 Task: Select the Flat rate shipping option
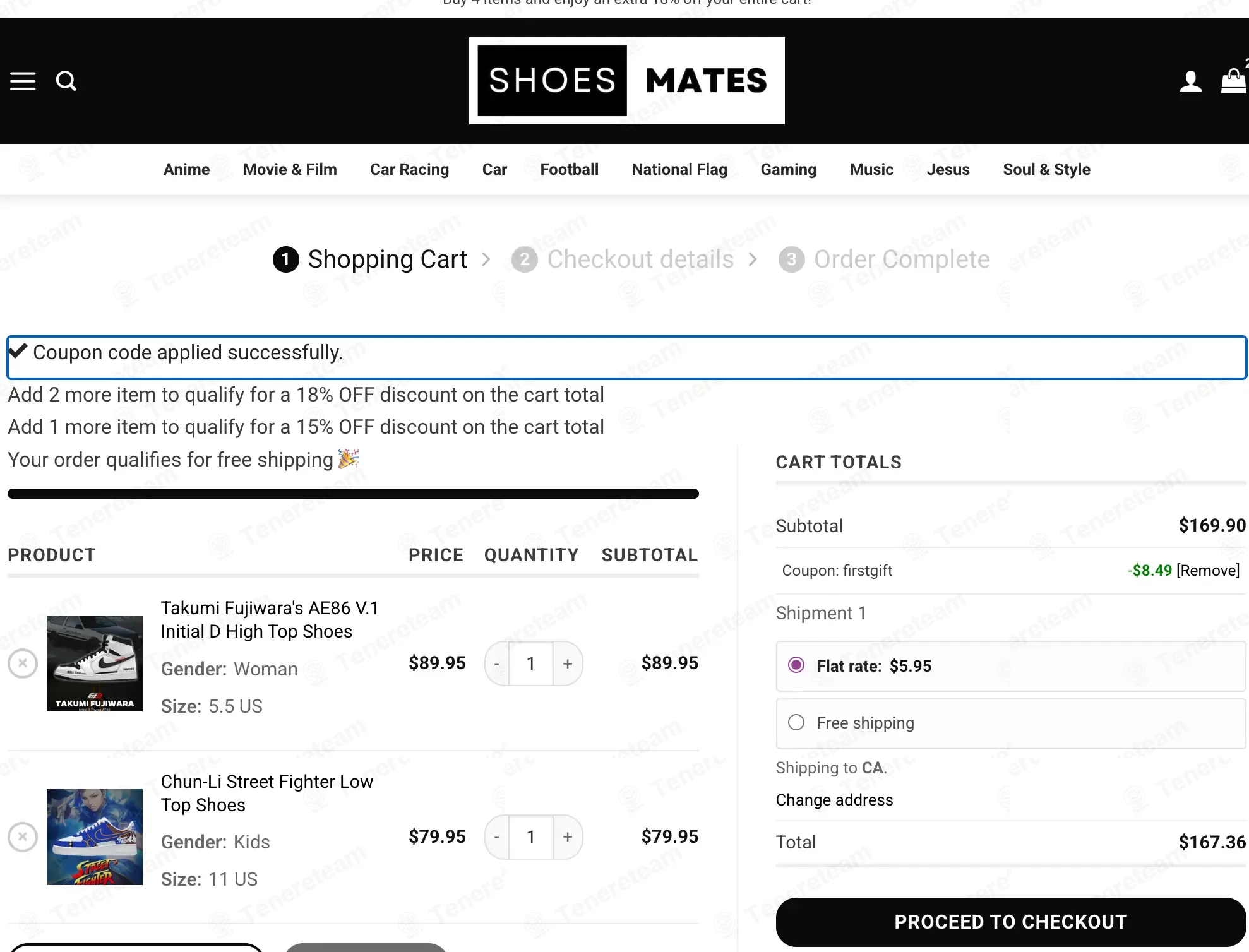[796, 665]
